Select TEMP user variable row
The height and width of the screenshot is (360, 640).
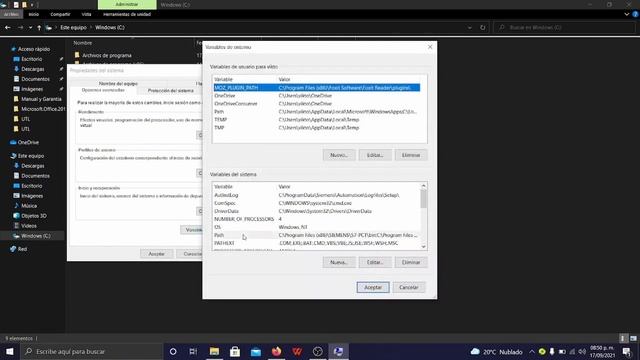coord(316,120)
